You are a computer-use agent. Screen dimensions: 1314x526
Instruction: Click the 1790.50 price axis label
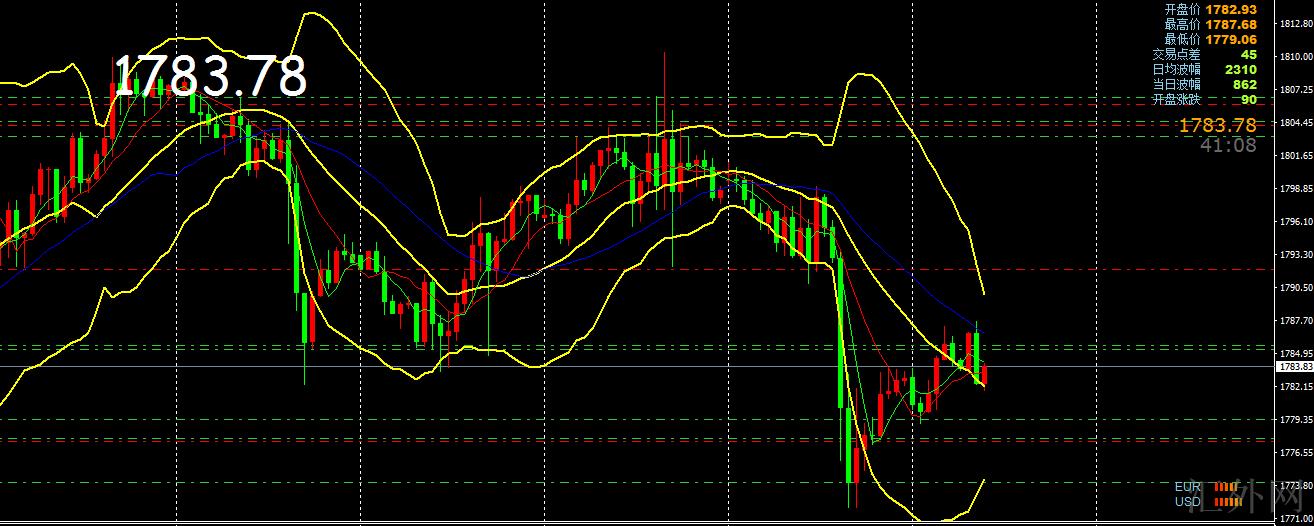1296,288
